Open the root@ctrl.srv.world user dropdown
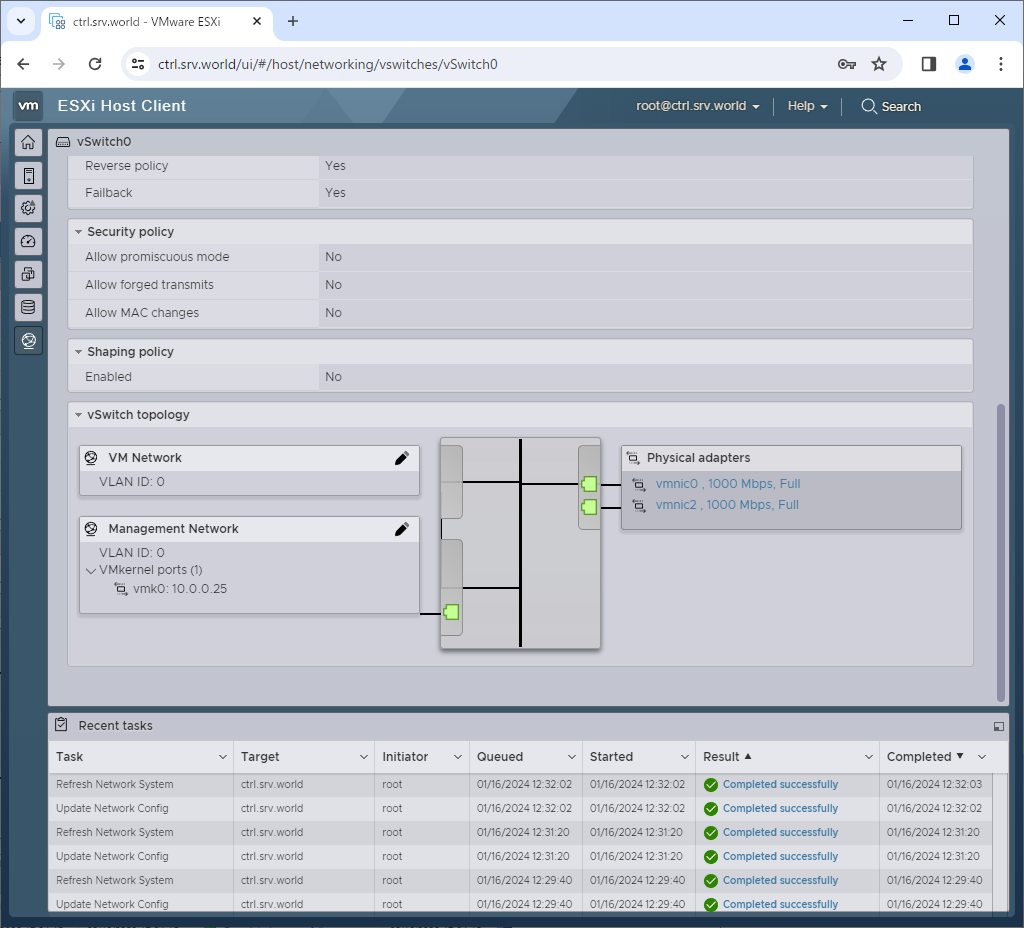 click(697, 106)
